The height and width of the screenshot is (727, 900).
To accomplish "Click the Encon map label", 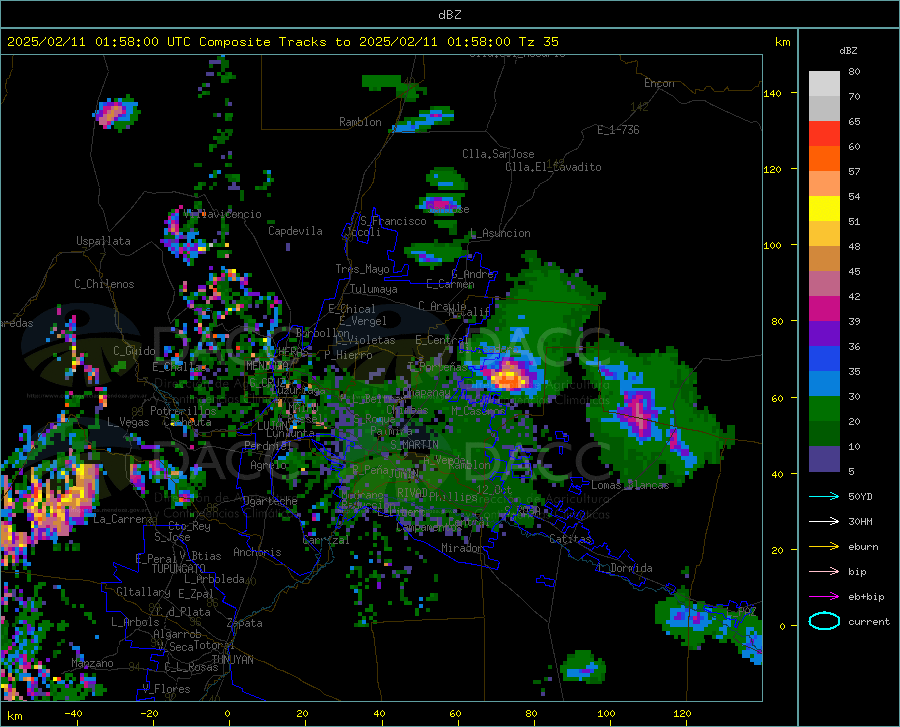I will pos(659,83).
